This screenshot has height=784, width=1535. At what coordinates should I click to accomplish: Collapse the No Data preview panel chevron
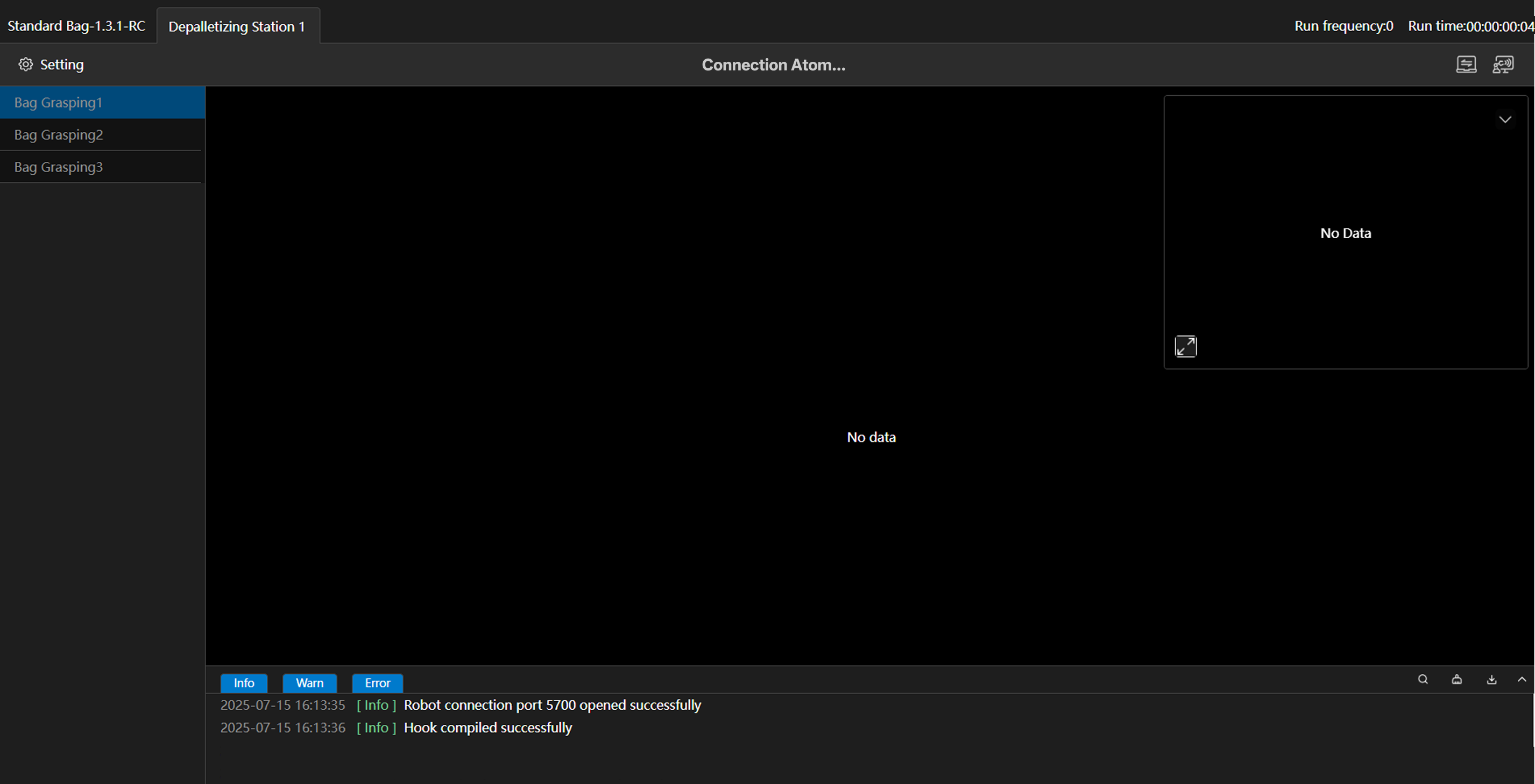coord(1505,120)
